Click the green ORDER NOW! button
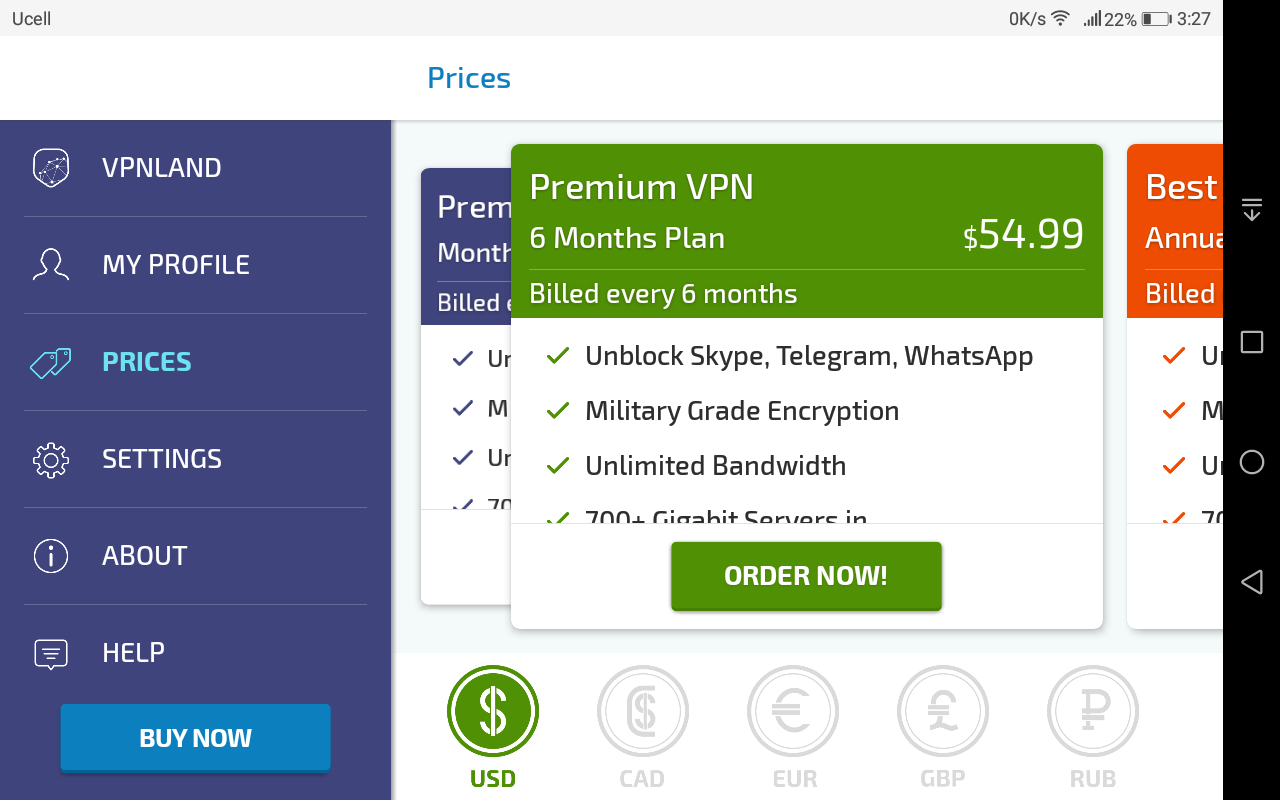The width and height of the screenshot is (1280, 800). (806, 576)
